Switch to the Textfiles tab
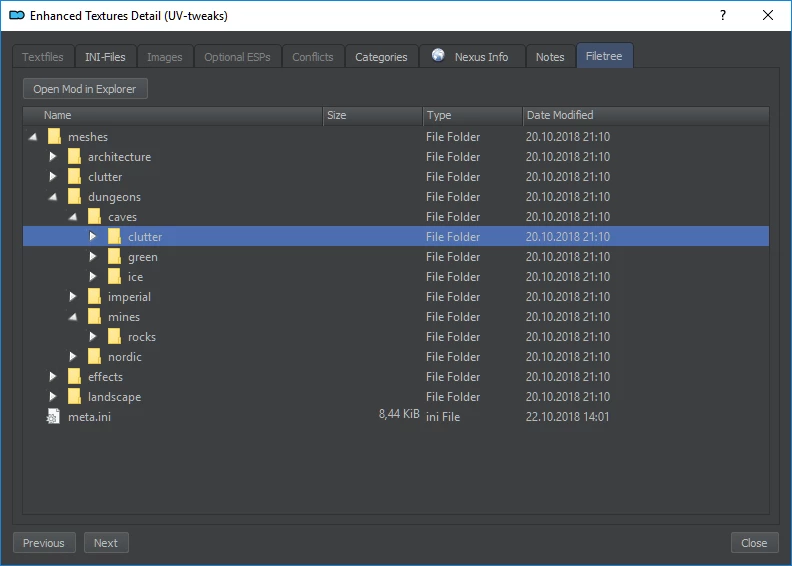Screen dimensions: 792x566 (x=43, y=57)
